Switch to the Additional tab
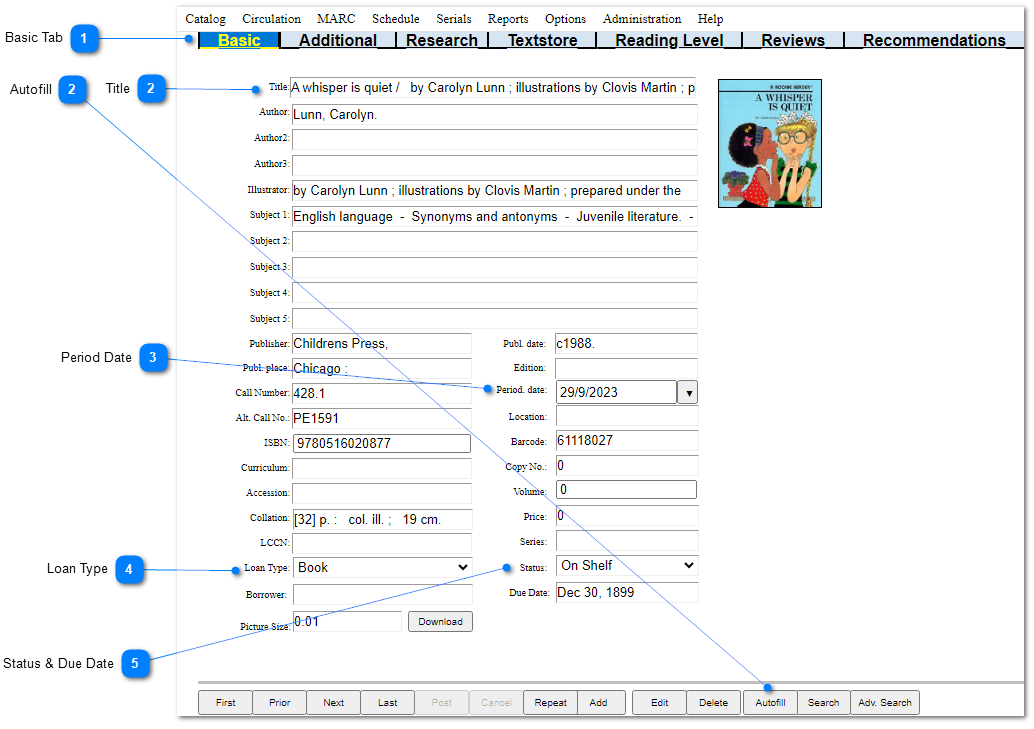The height and width of the screenshot is (729, 1034). (337, 40)
